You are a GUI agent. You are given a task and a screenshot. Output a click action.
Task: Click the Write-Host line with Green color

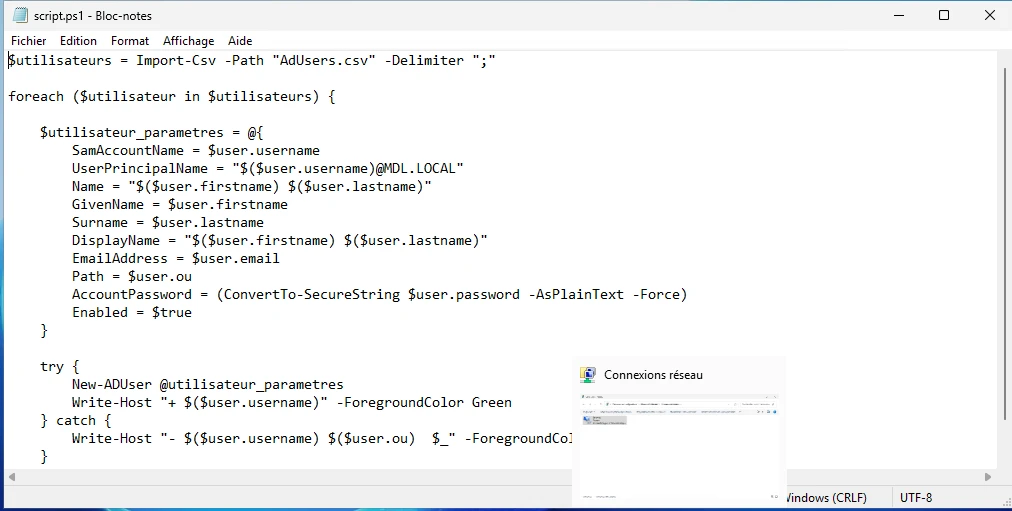(x=292, y=403)
